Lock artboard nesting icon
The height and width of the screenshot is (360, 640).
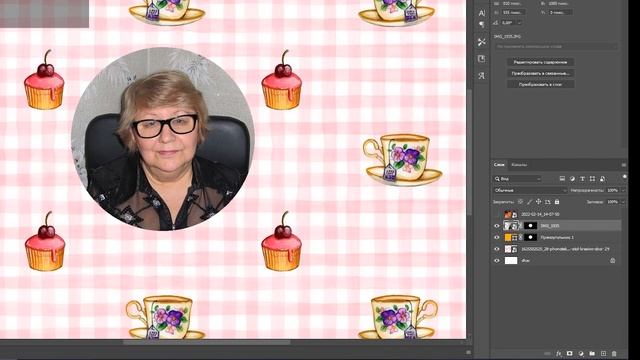click(548, 202)
